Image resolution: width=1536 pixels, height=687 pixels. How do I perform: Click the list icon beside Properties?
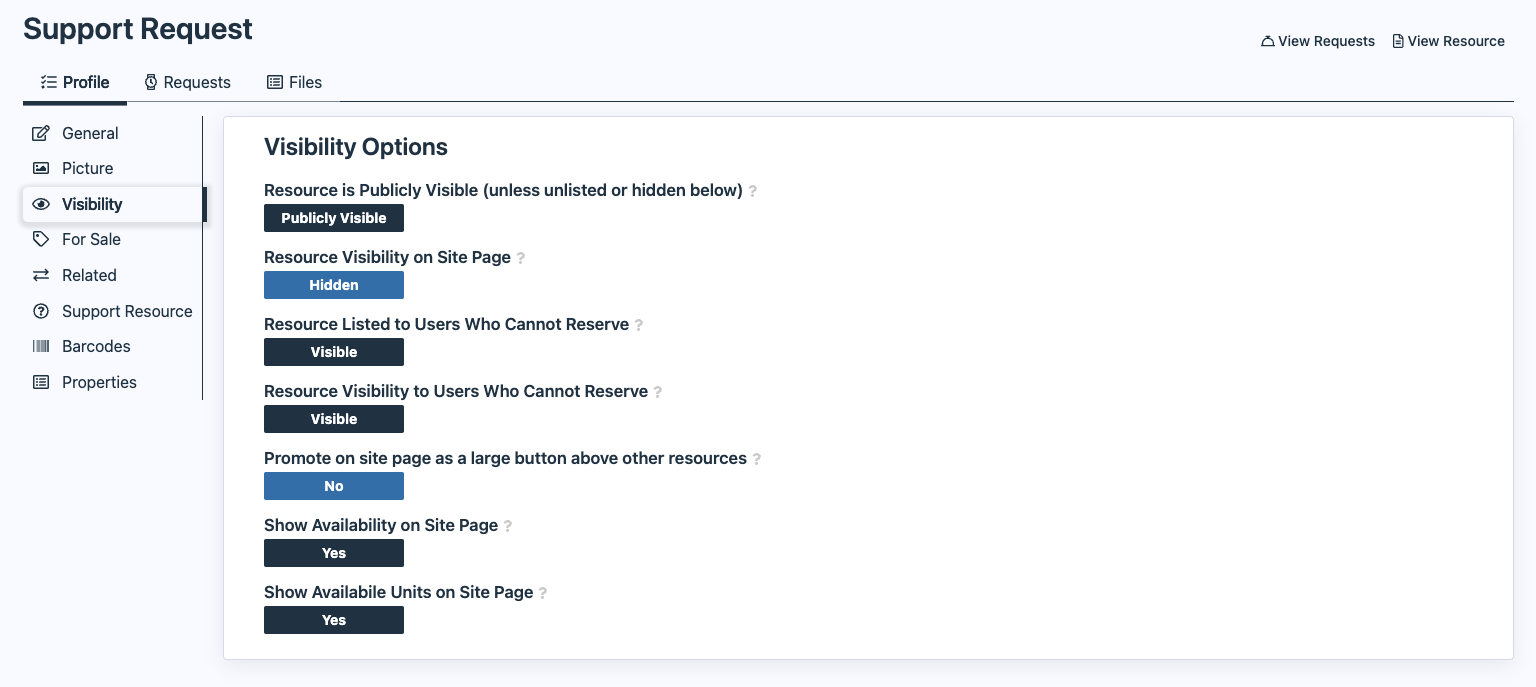coord(41,382)
